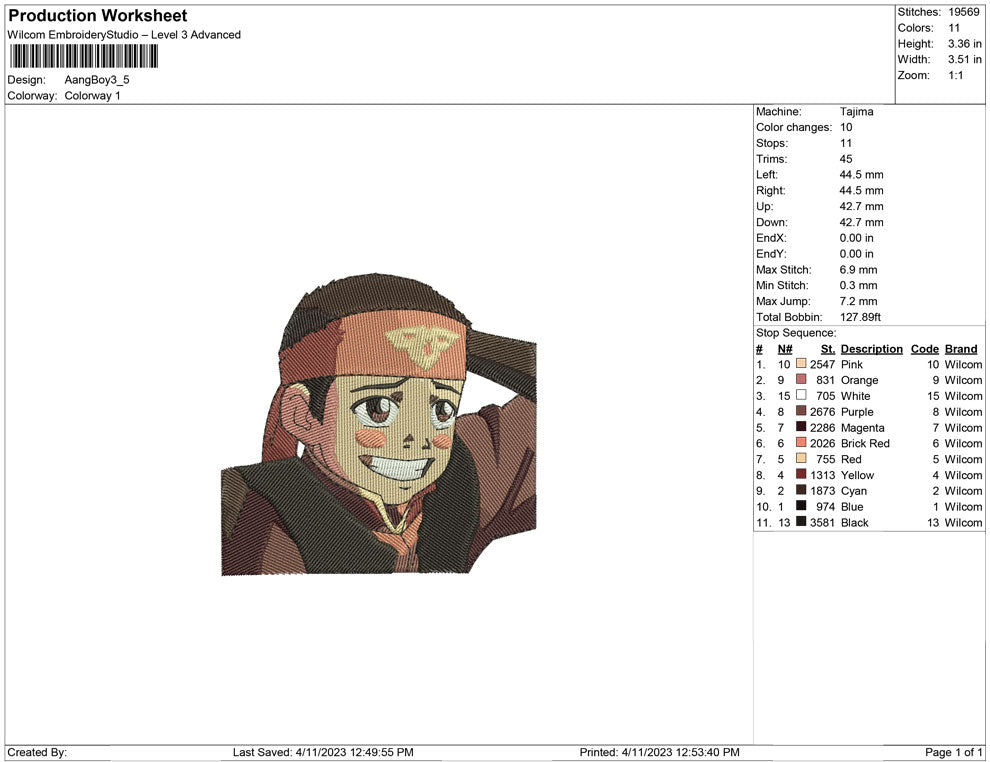Select the colorway value 'Colorway 1'

coord(92,96)
